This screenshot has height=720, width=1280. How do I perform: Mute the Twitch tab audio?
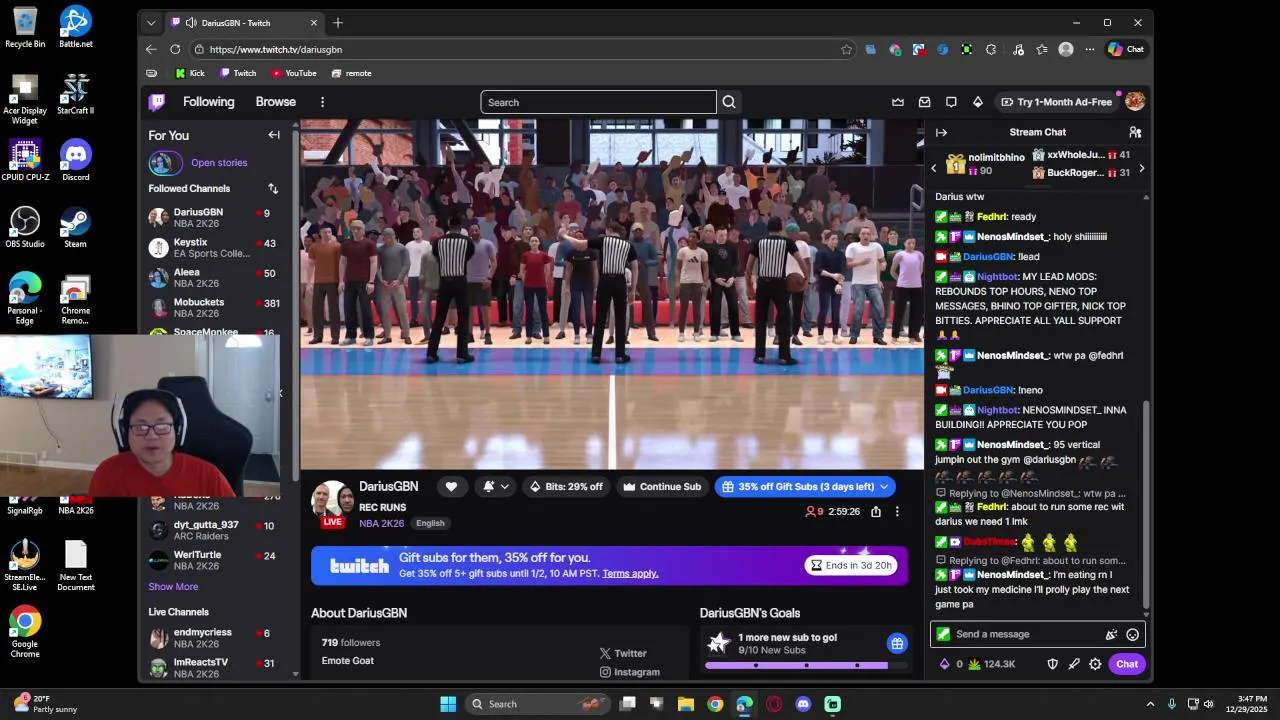click(x=190, y=23)
